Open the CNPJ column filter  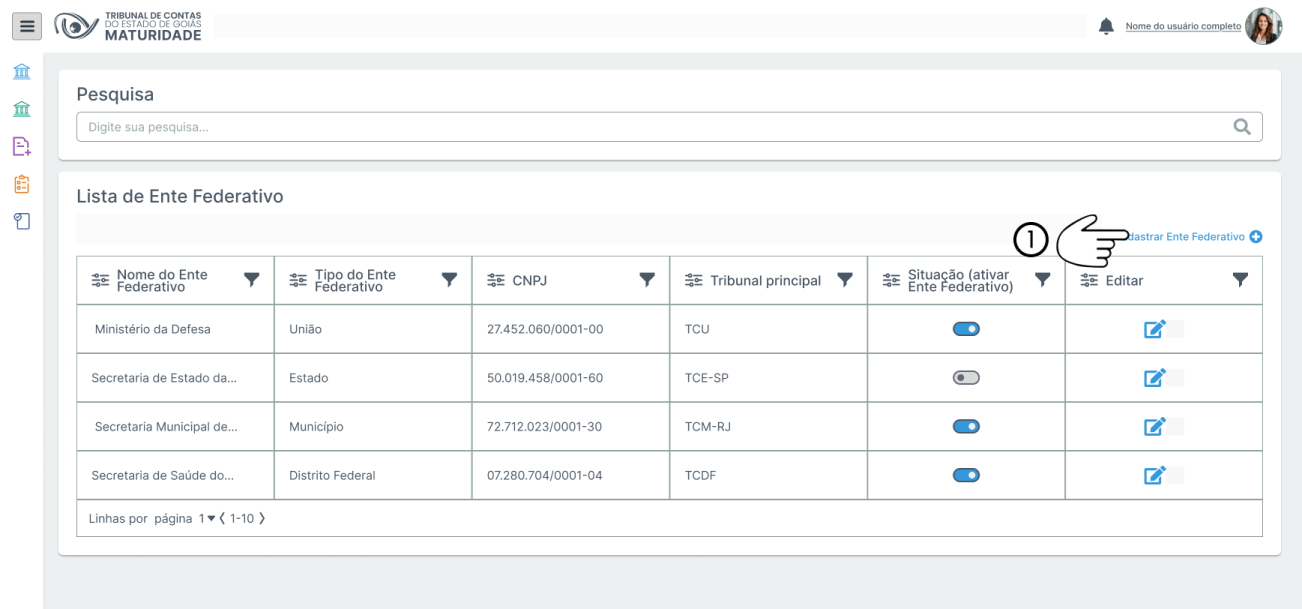click(x=648, y=280)
